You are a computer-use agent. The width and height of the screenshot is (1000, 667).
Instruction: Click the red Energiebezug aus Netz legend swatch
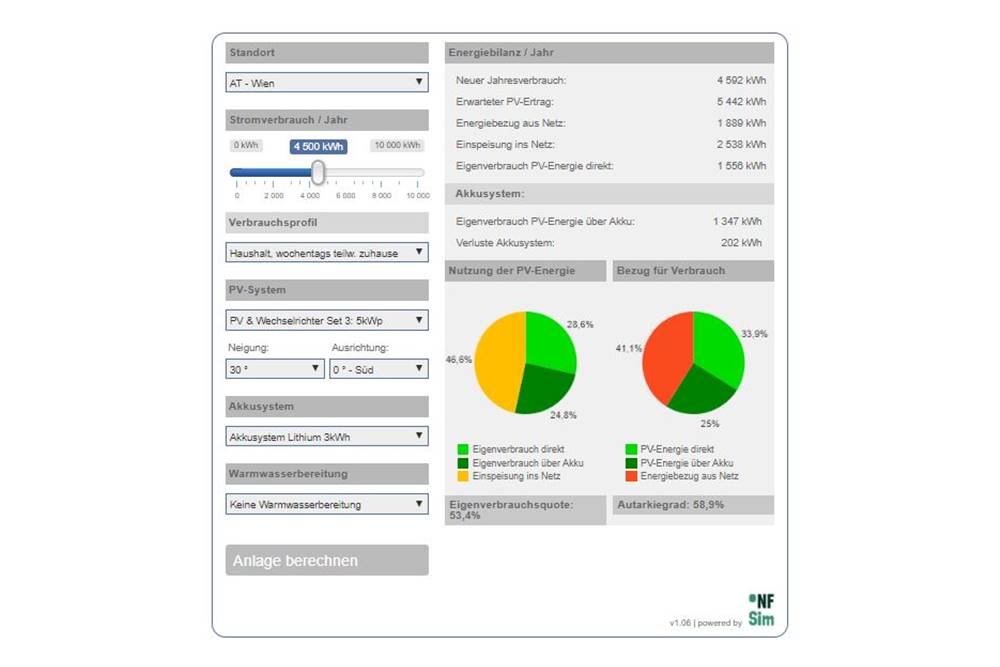tap(631, 476)
